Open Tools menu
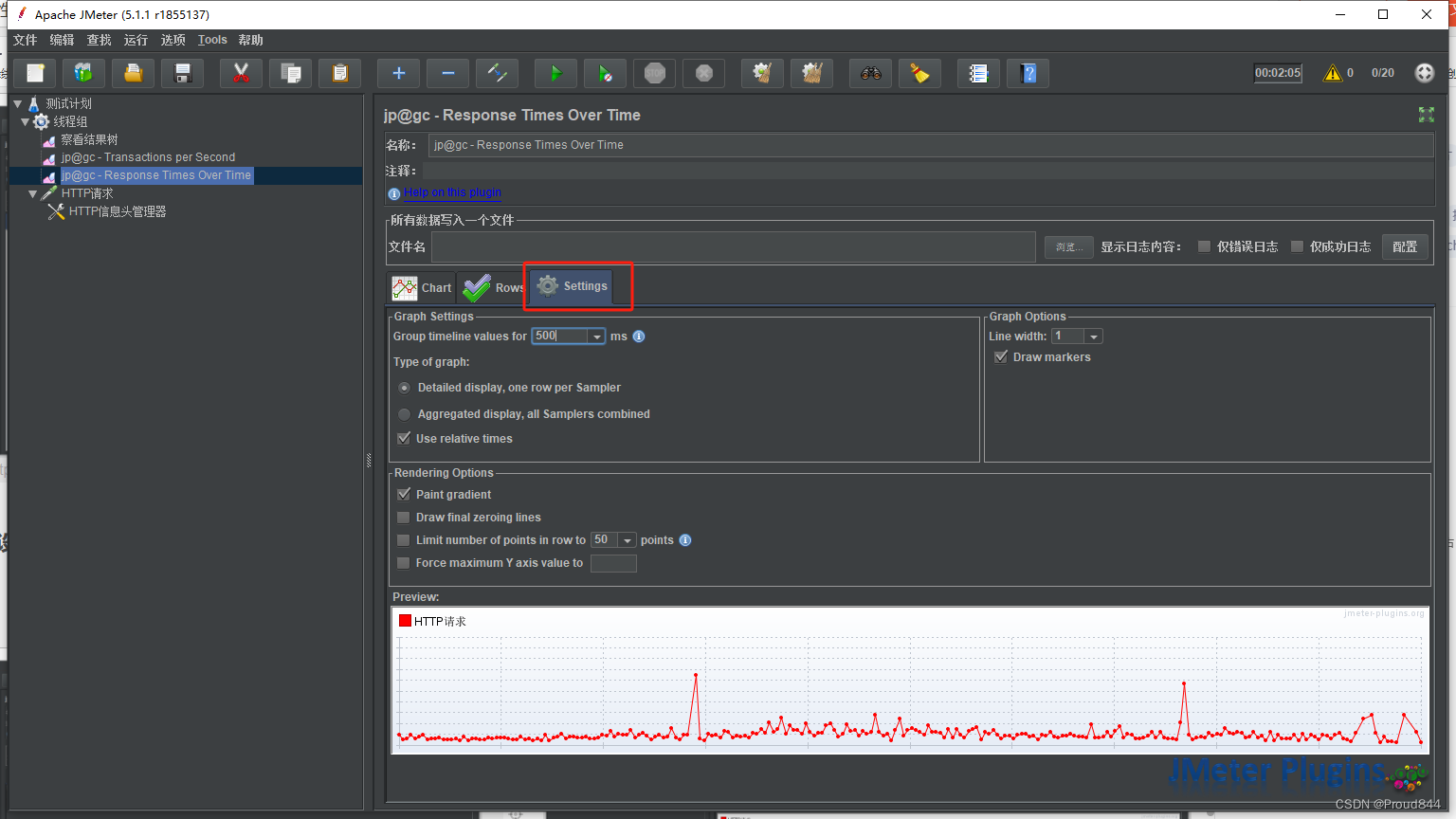The height and width of the screenshot is (819, 1456). [212, 40]
